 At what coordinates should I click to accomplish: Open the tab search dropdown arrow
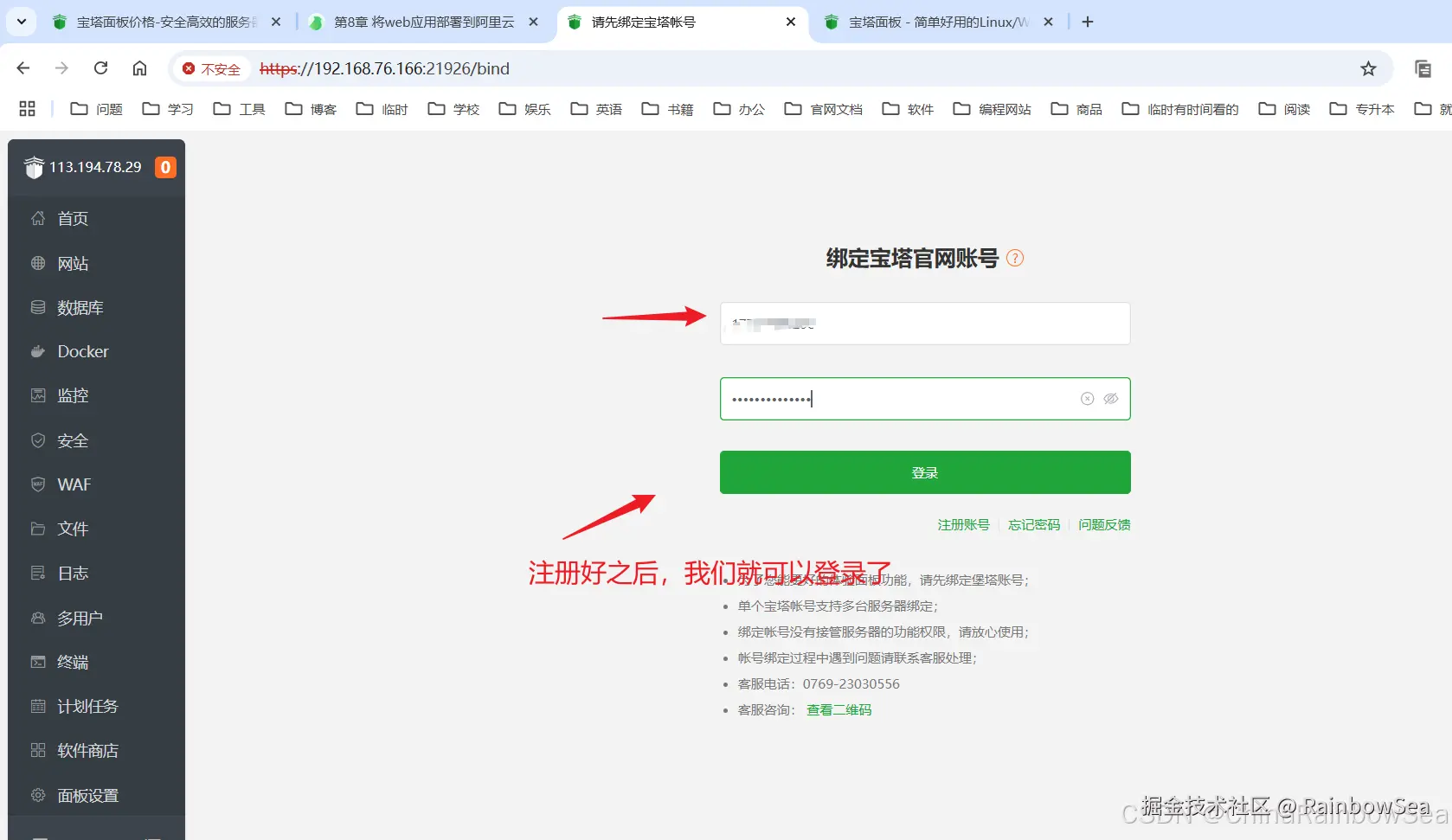click(21, 22)
